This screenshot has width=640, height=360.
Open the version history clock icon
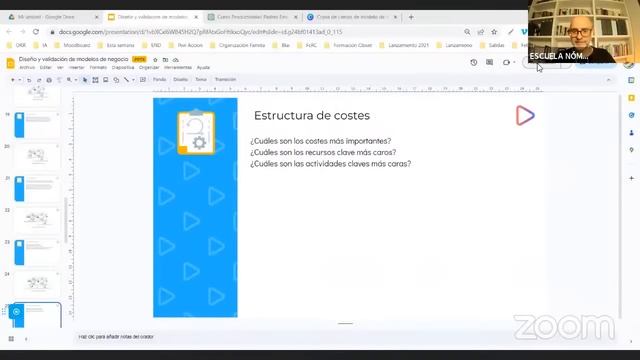pyautogui.click(x=473, y=62)
